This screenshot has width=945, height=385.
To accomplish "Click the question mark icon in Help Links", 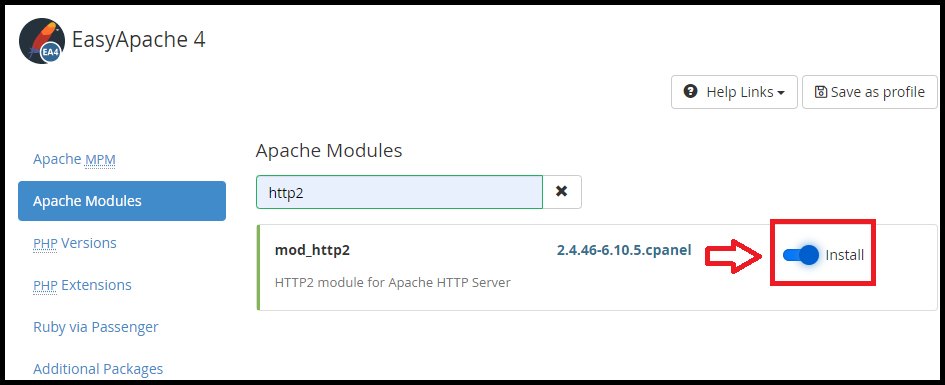I will tap(690, 92).
